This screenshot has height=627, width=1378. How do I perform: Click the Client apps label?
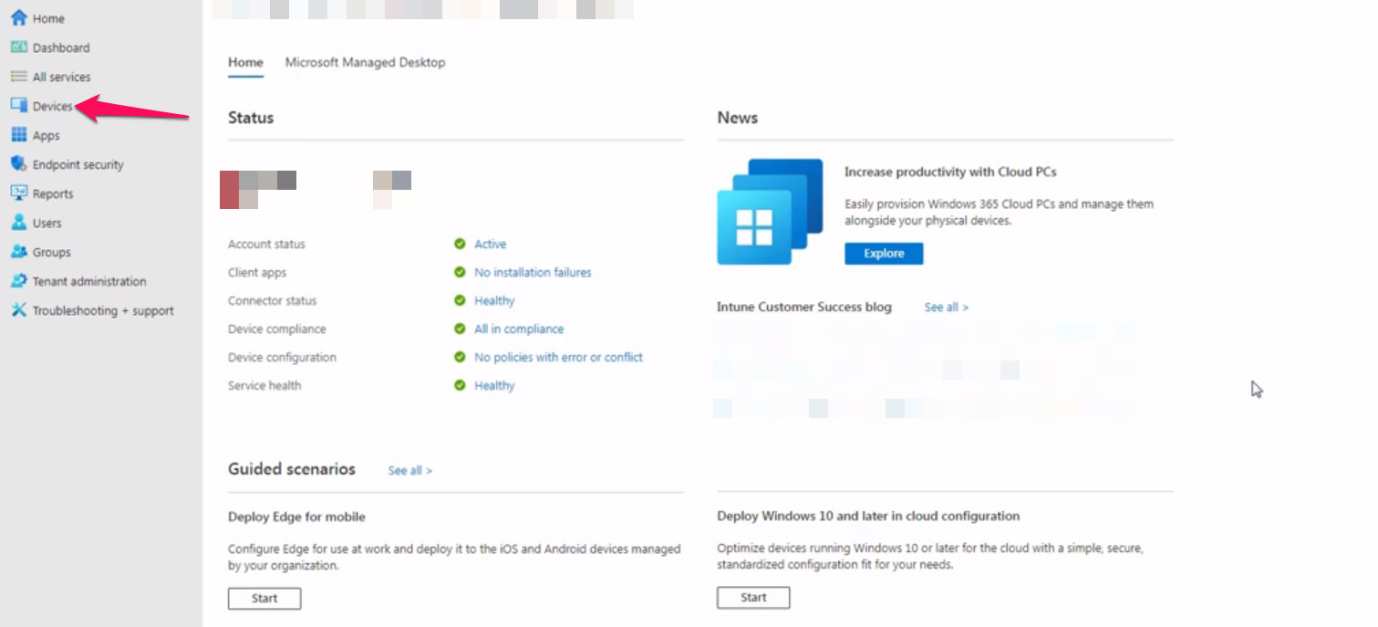(257, 272)
